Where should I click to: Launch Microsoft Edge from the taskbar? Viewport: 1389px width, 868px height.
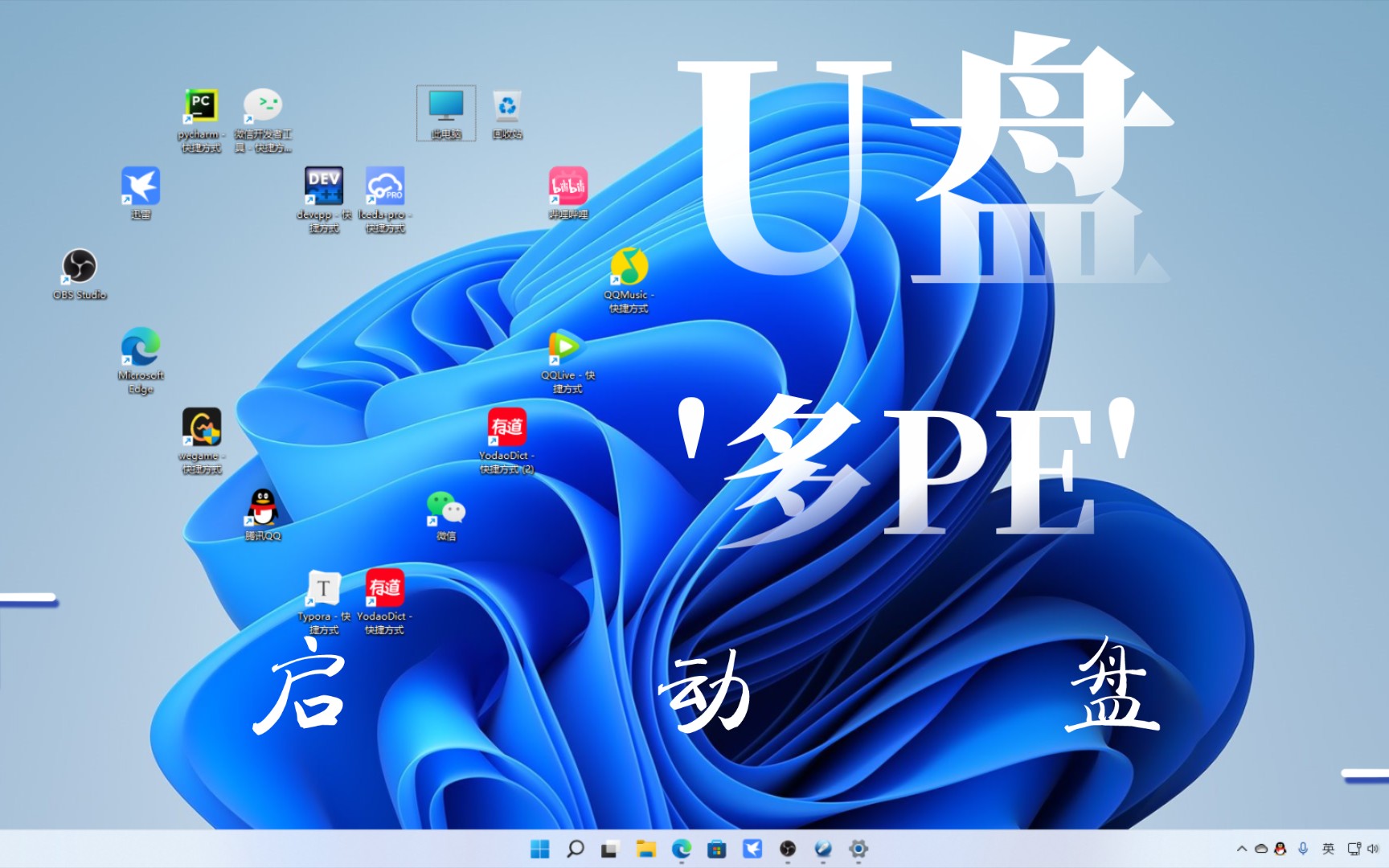click(682, 848)
